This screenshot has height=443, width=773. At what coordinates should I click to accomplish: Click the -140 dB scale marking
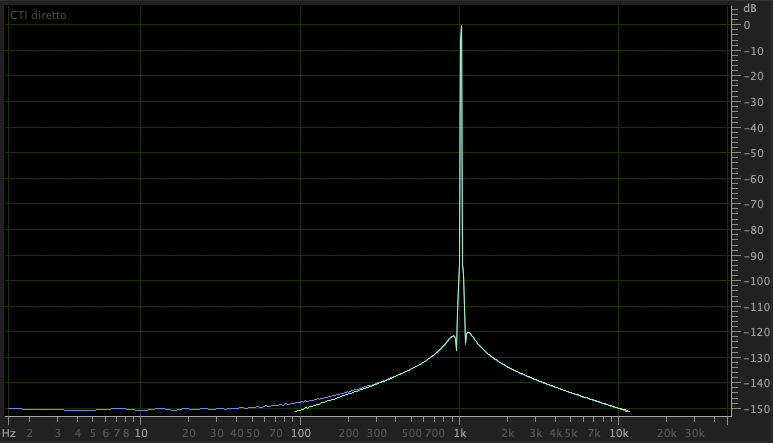pos(756,383)
